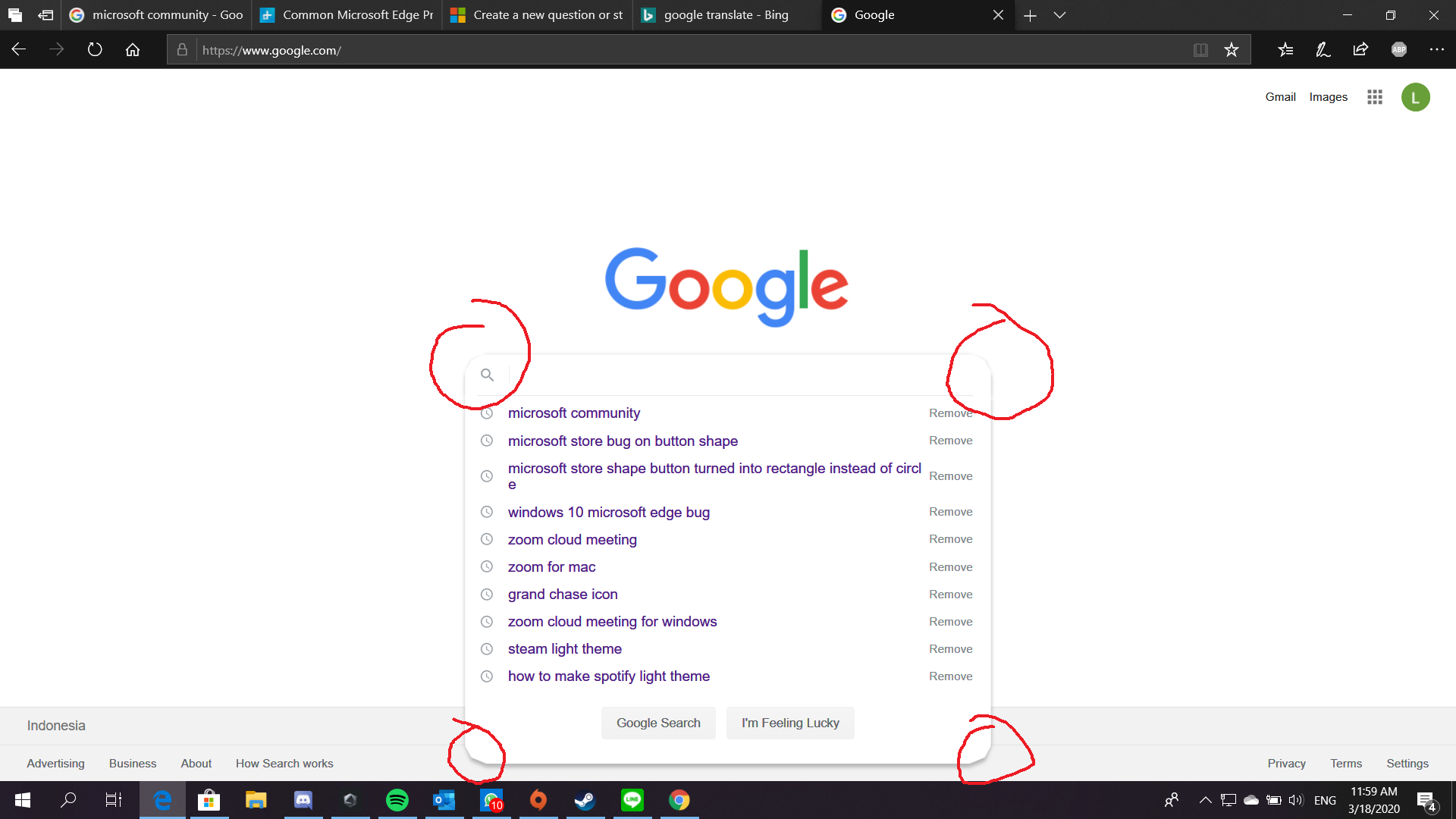Click the Add notes pen icon
Screen dimensions: 1456x819
tap(1323, 50)
